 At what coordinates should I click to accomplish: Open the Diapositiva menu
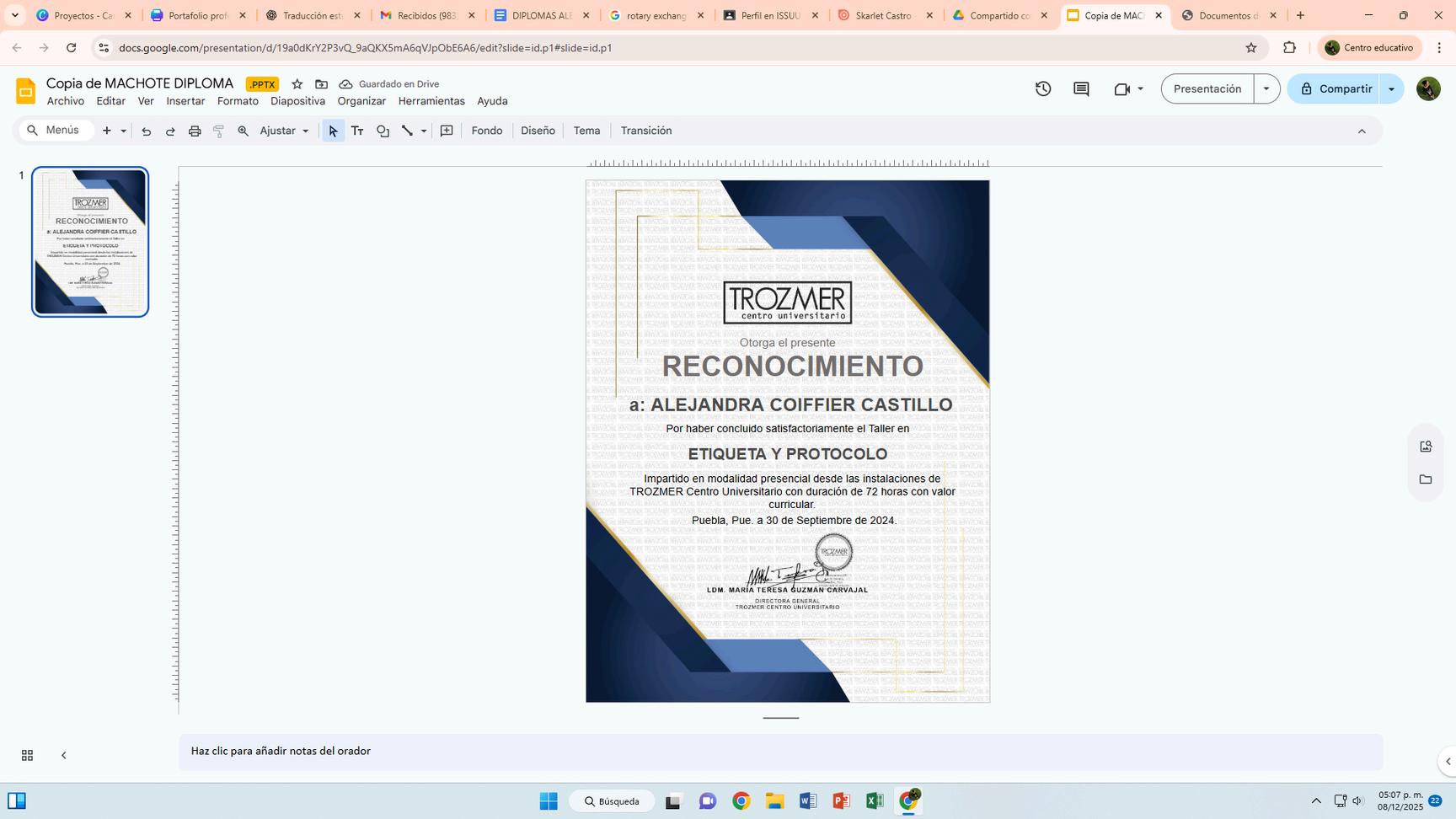[297, 101]
